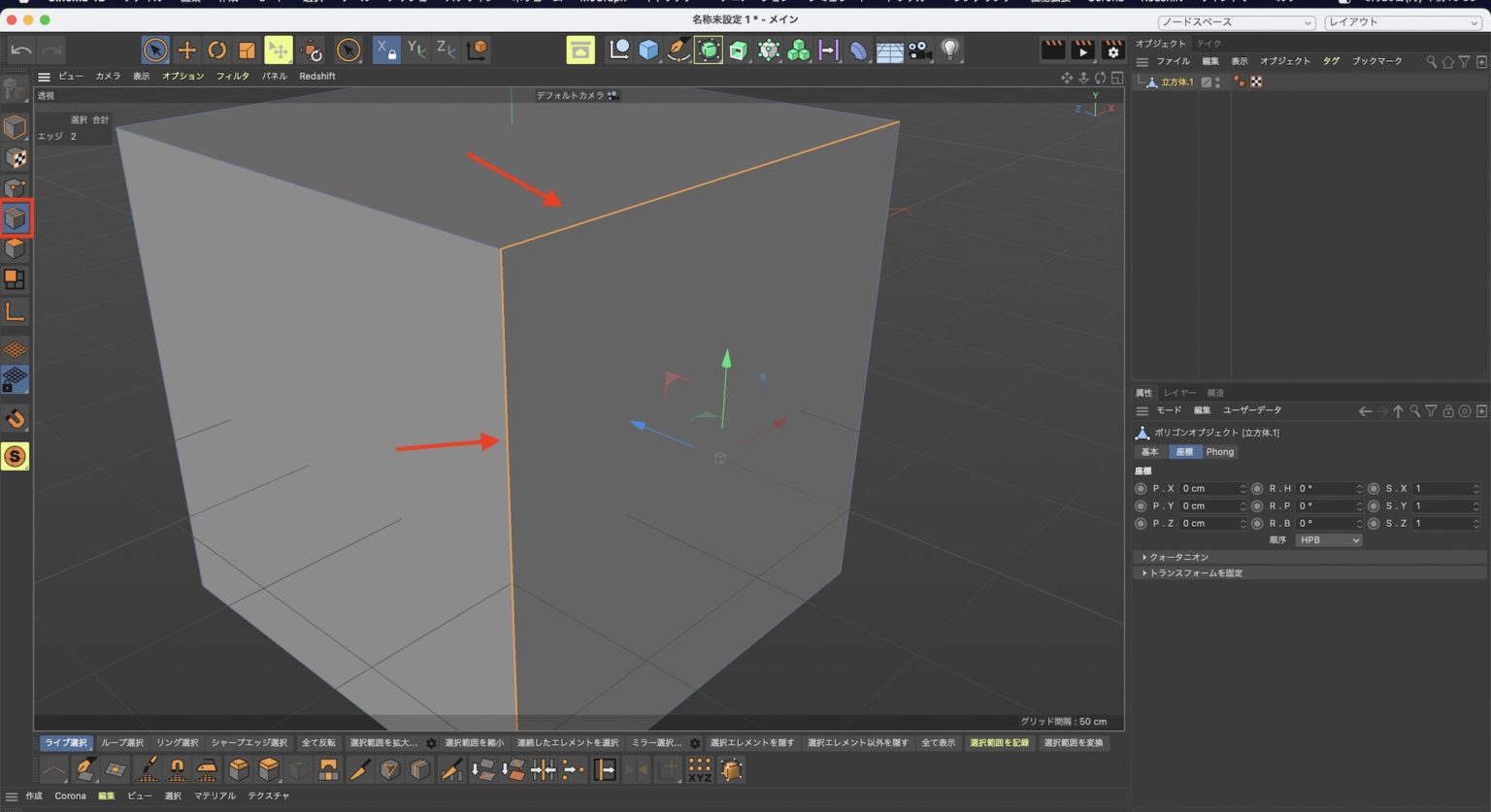Toggle the X-axis lock in the toolbar
This screenshot has height=812, width=1491.
tap(386, 49)
